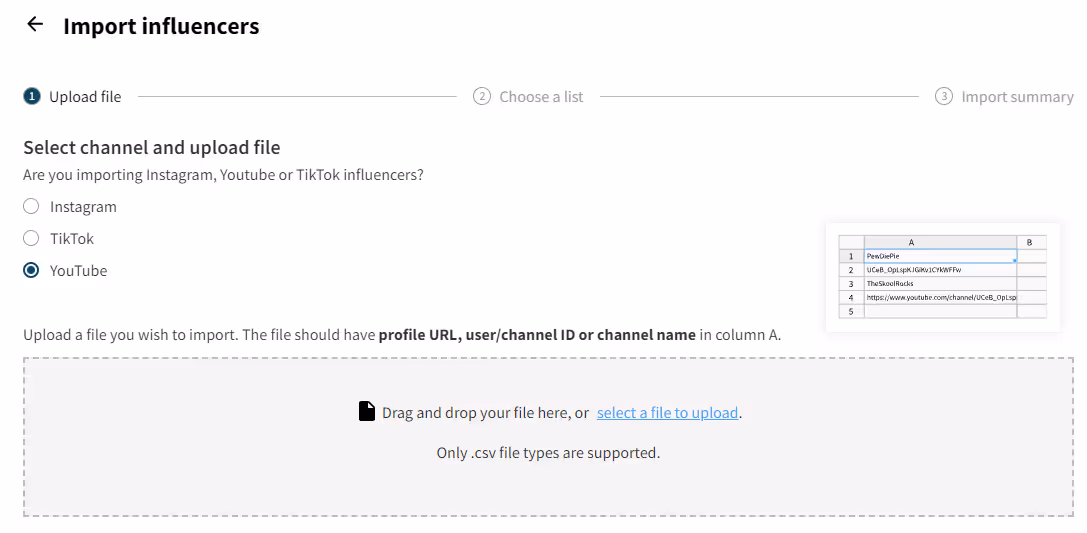Click the dashed drag and drop upload area
1087x533 pixels.
pos(548,437)
